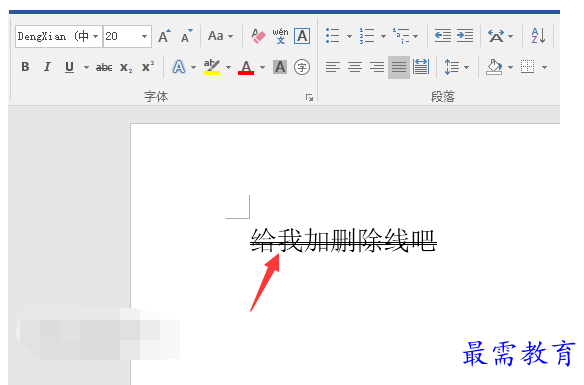Expand the Multilevel List dropdown arrow
This screenshot has height=385, width=584.
pyautogui.click(x=416, y=36)
